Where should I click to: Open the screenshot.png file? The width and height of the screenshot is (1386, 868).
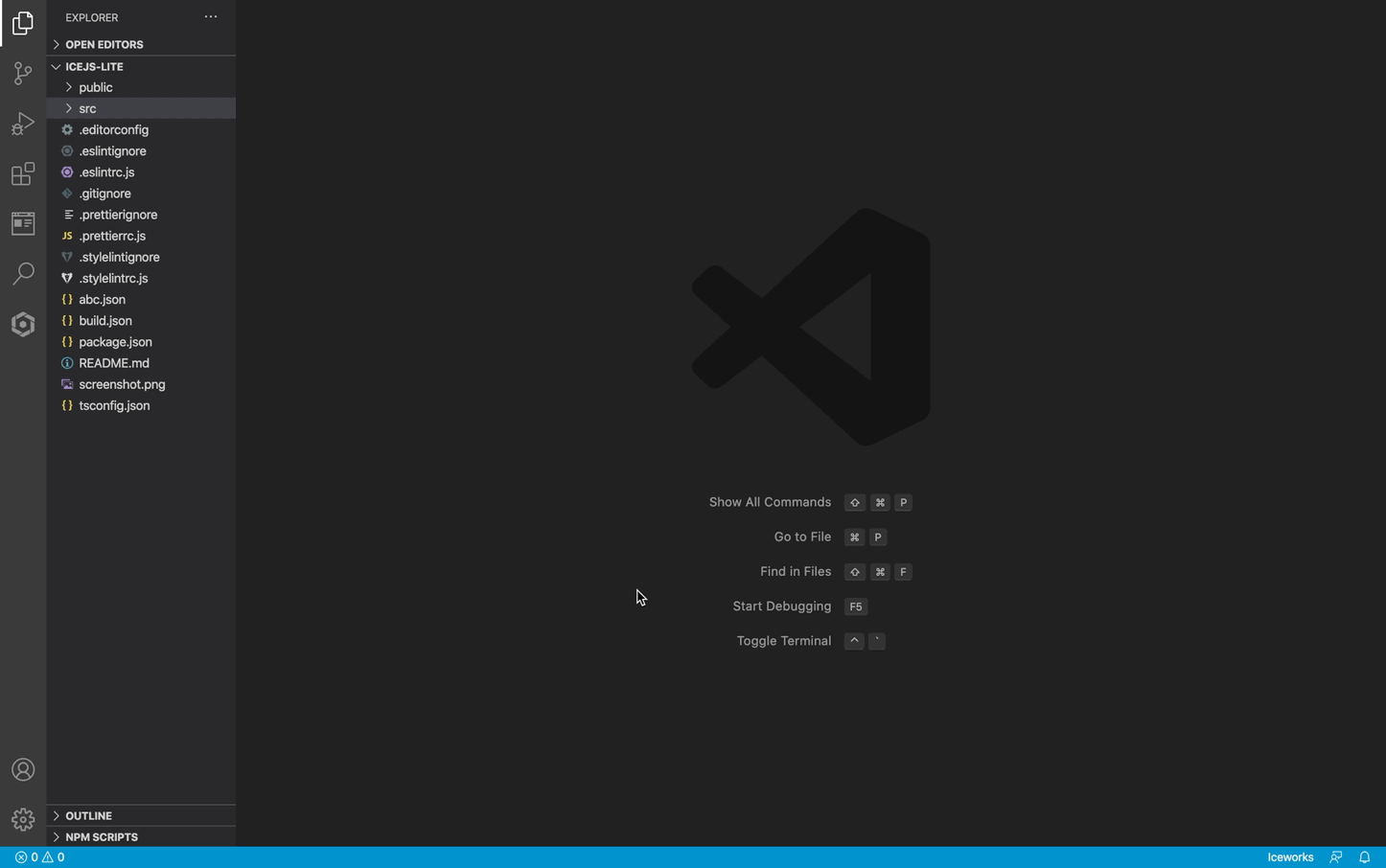[x=141, y=384]
